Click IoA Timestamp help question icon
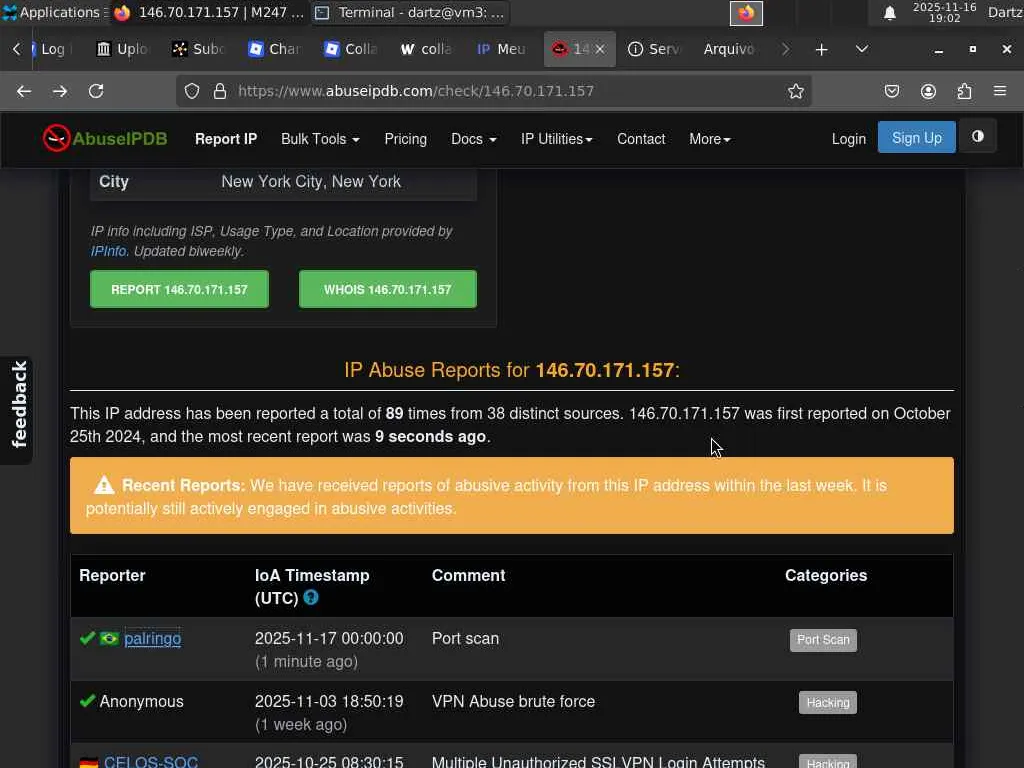 (x=311, y=597)
